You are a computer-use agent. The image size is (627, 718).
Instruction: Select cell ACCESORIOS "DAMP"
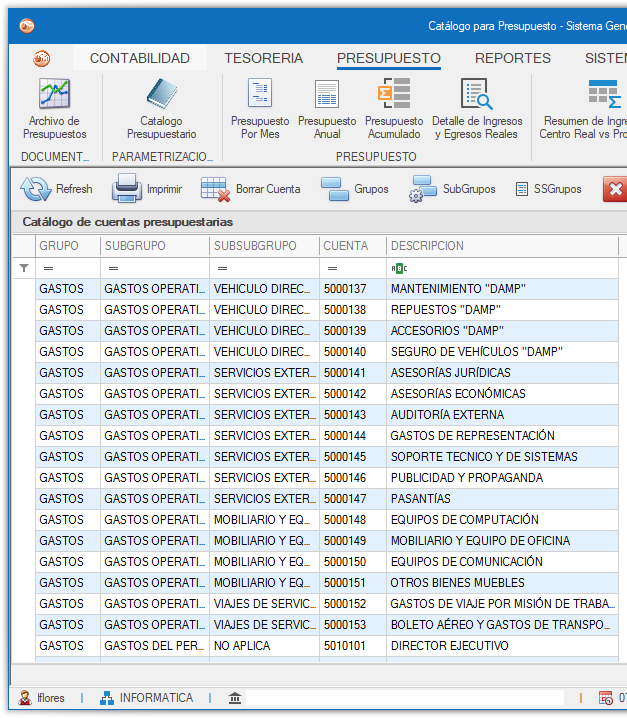tap(502, 331)
